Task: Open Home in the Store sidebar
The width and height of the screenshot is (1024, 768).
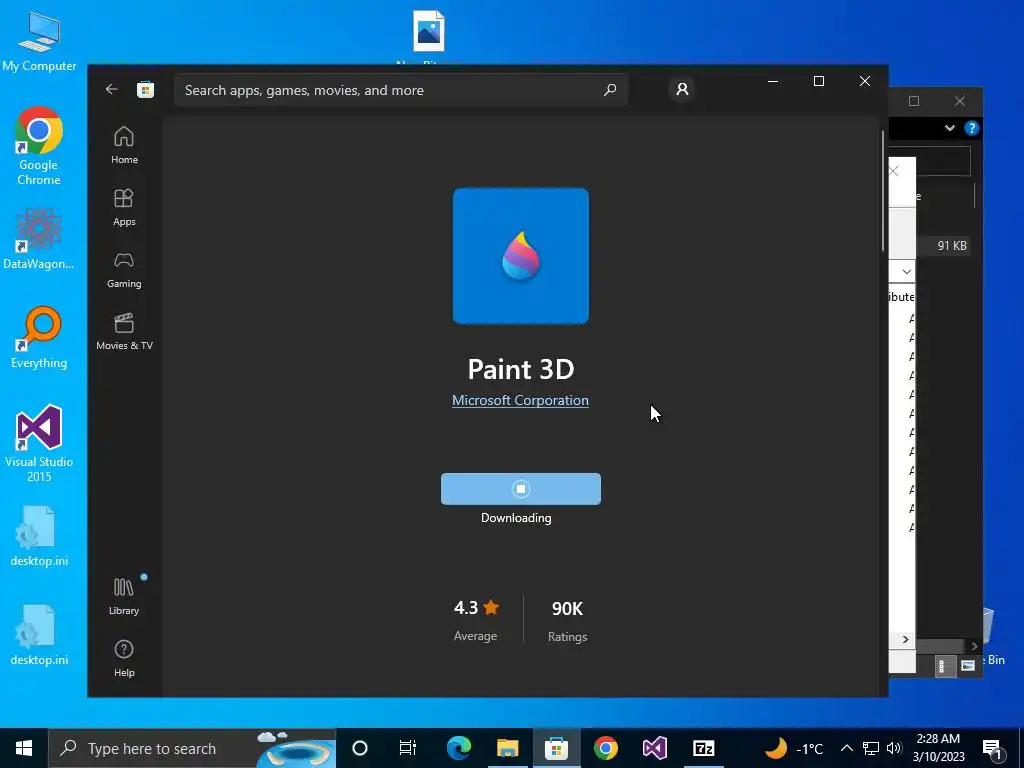Action: [124, 145]
